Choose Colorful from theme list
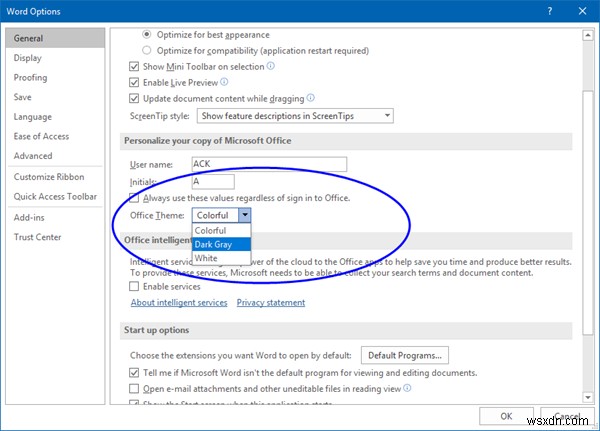Viewport: 600px width, 431px height. coord(221,230)
